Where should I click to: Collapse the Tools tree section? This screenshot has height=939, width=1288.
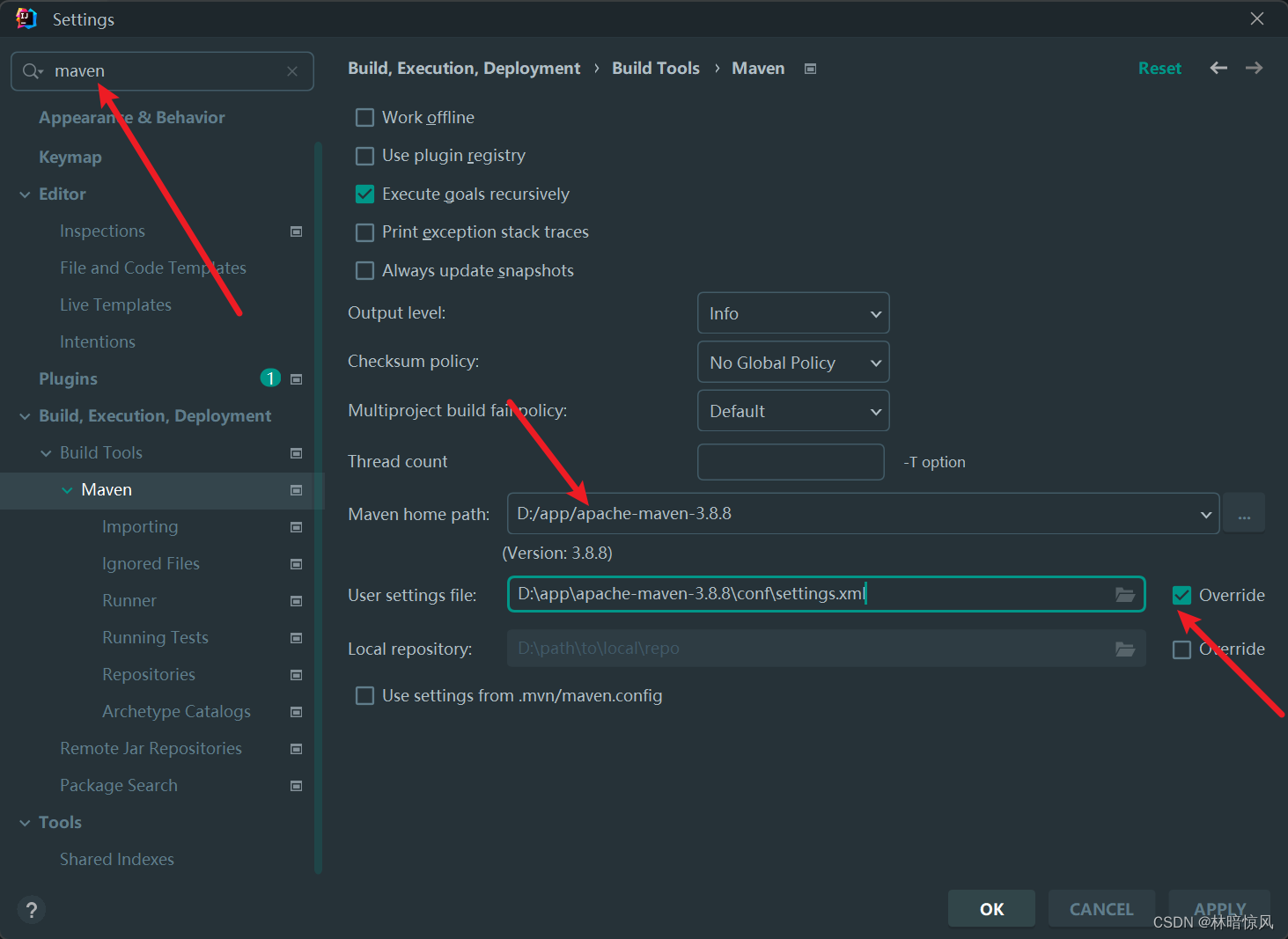tap(25, 823)
